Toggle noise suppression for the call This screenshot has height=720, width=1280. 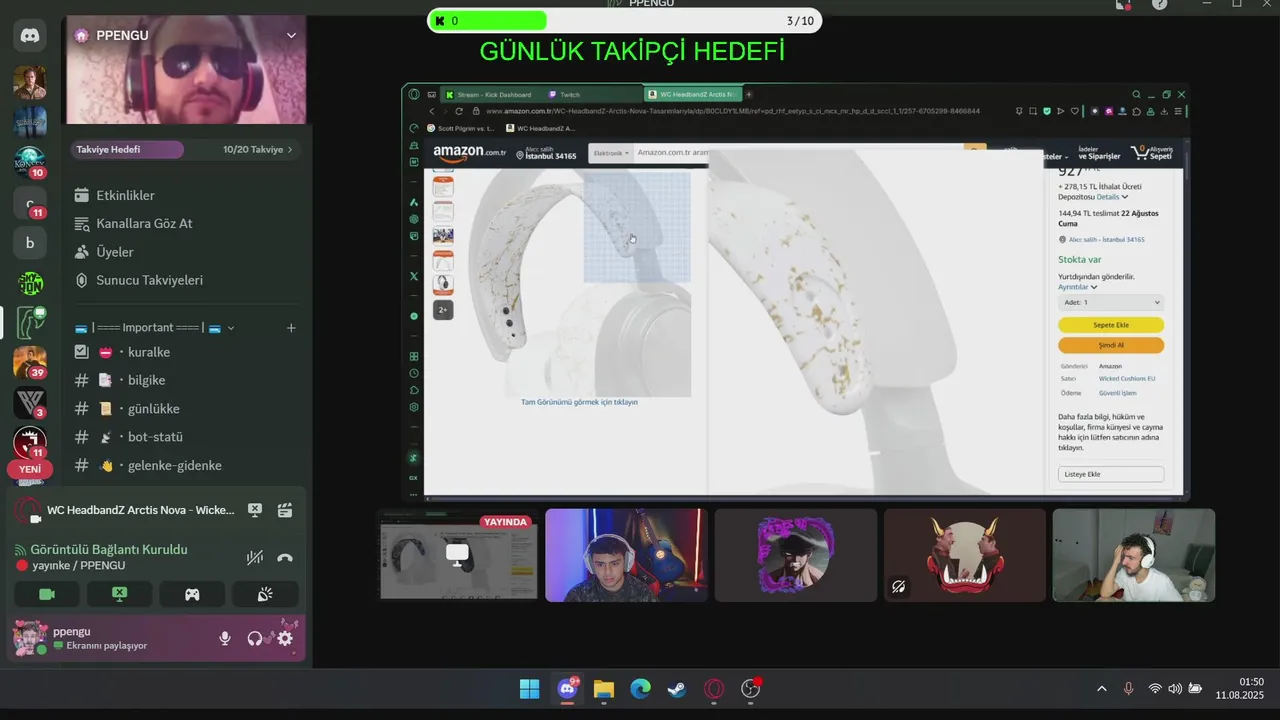[x=255, y=557]
